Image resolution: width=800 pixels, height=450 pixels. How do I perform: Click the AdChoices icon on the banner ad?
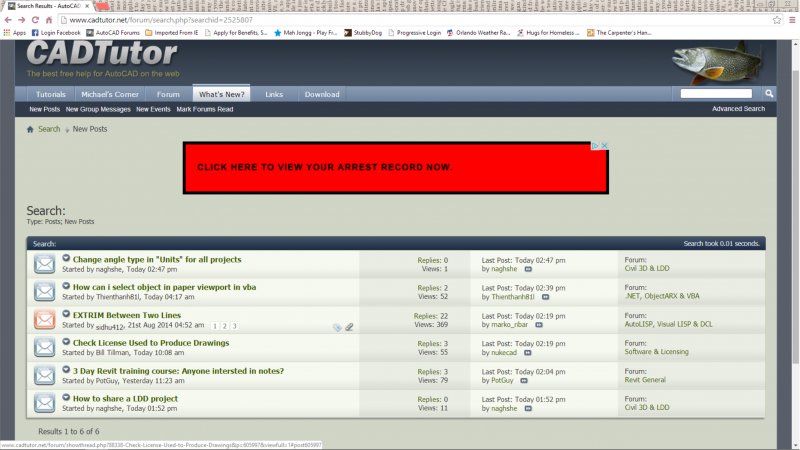tap(595, 146)
